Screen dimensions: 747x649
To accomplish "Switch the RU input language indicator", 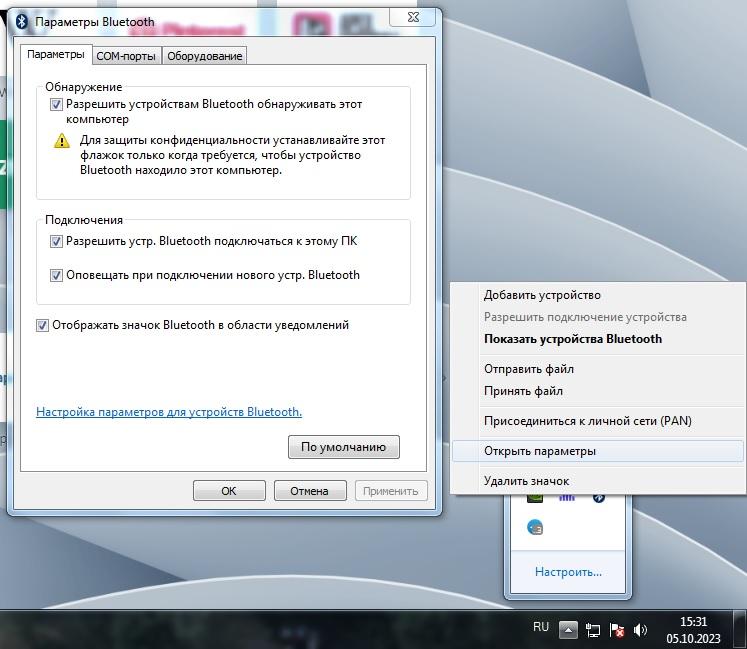I will [541, 627].
